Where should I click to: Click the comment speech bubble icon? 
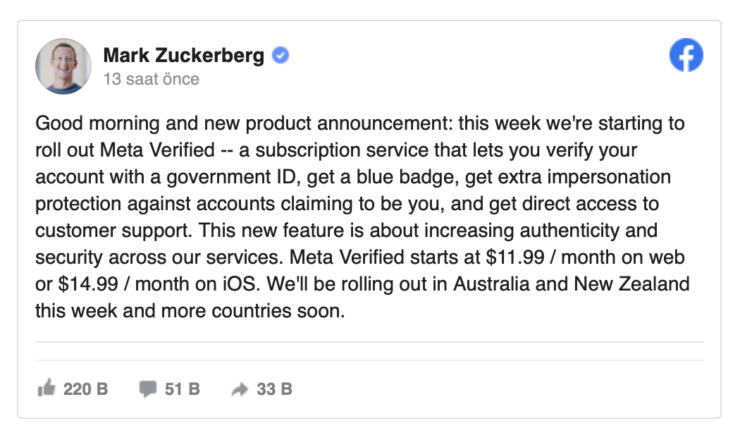pyautogui.click(x=148, y=389)
